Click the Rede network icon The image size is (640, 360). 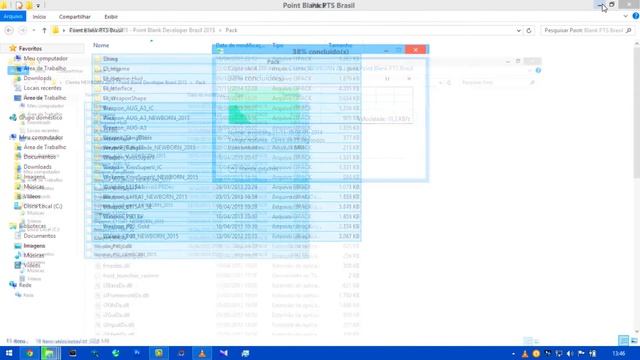click(13, 284)
